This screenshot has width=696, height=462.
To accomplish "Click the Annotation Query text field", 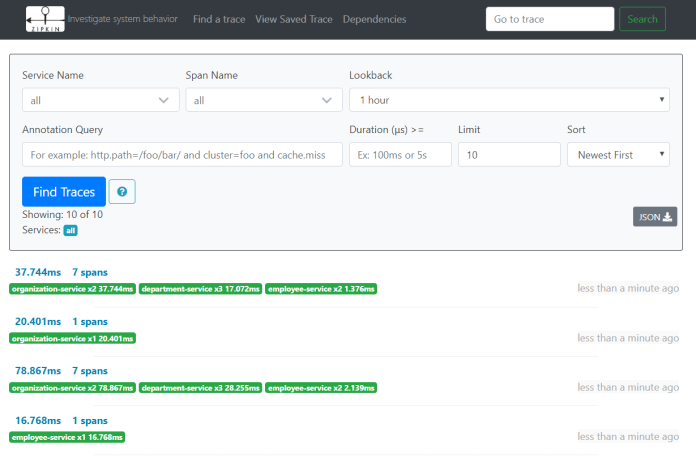I will [181, 155].
